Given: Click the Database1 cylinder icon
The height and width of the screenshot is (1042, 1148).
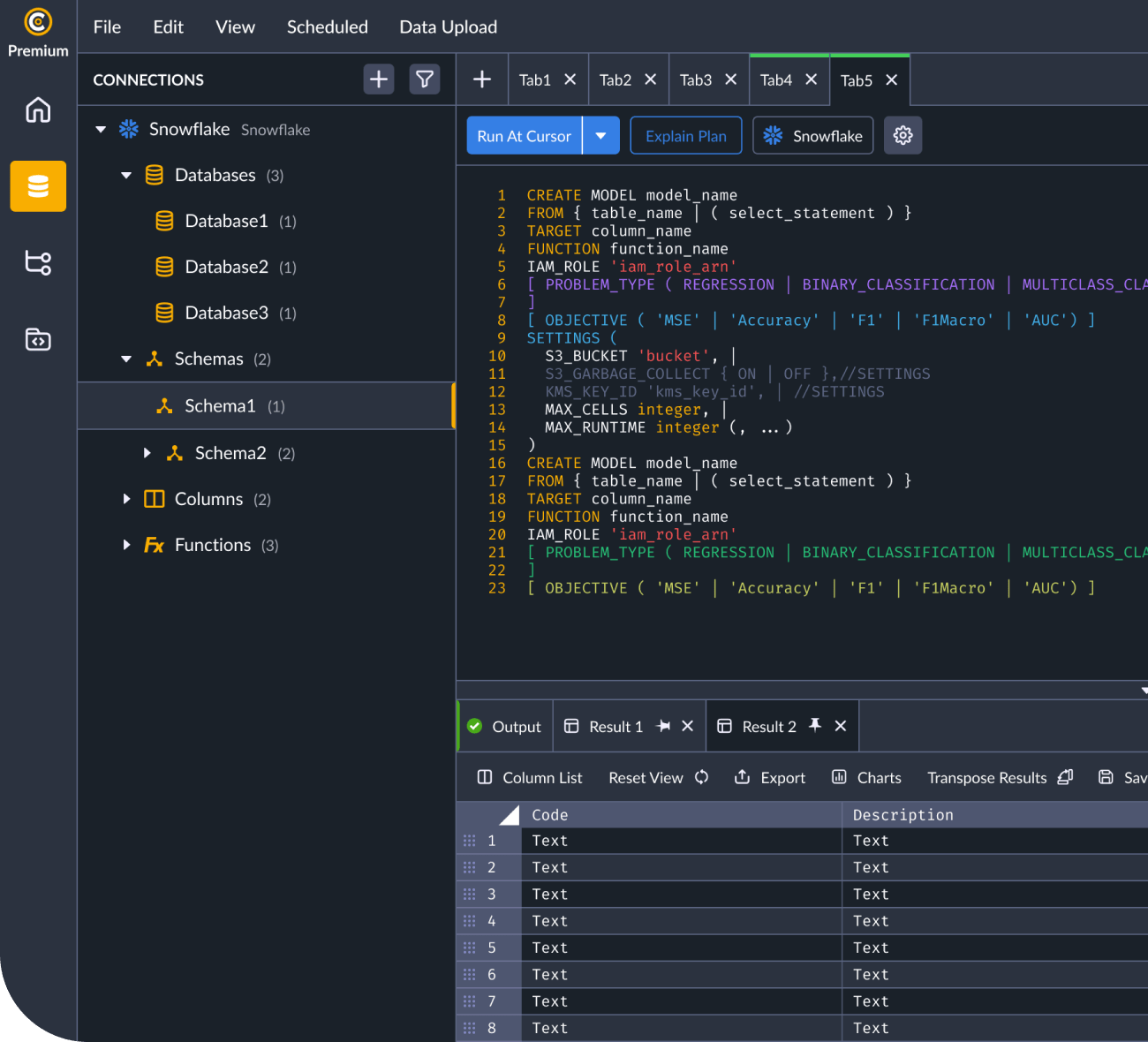Looking at the screenshot, I should pos(164,221).
